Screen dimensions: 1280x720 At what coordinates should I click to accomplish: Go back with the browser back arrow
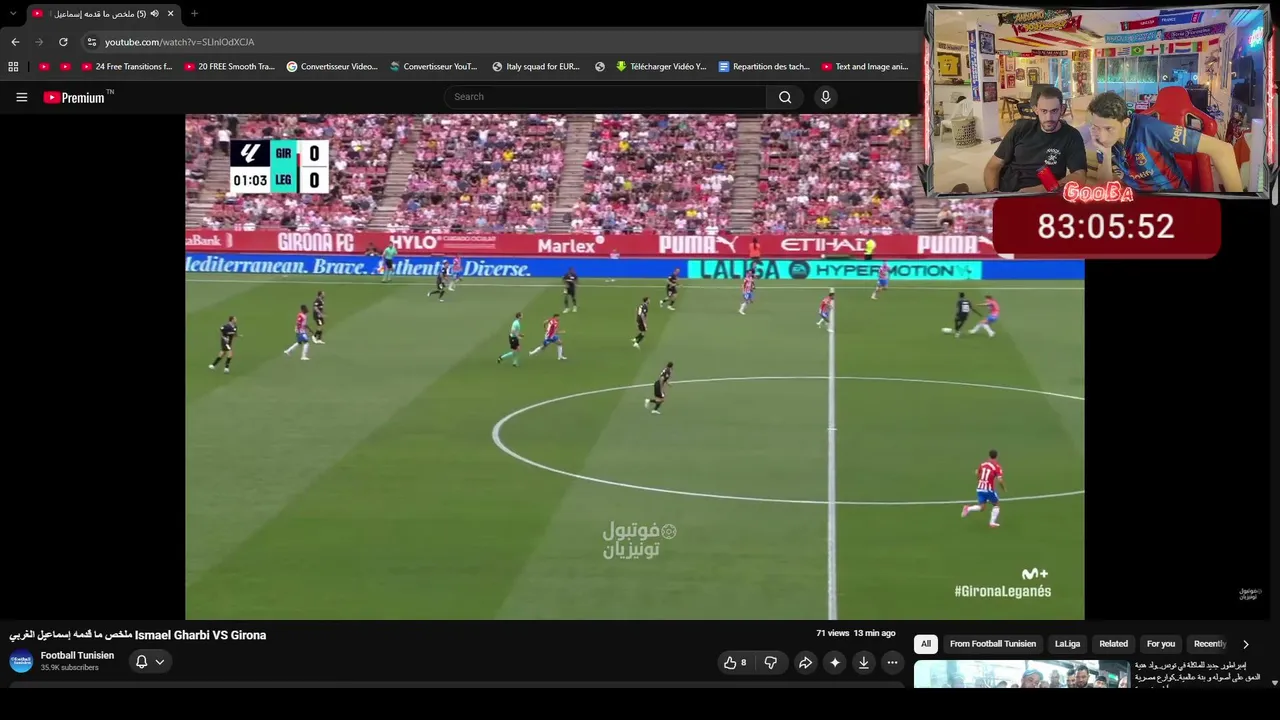[x=15, y=42]
